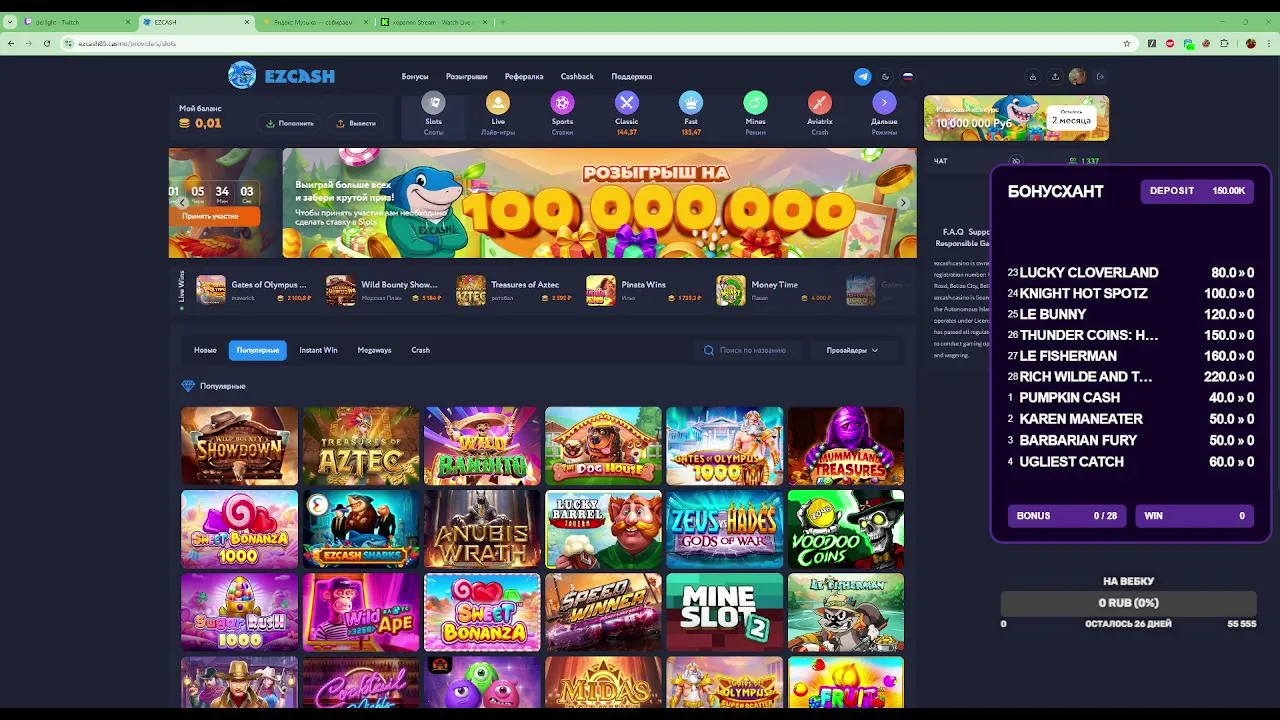Open the user profile avatar
This screenshot has height=720, width=1280.
tap(1077, 76)
